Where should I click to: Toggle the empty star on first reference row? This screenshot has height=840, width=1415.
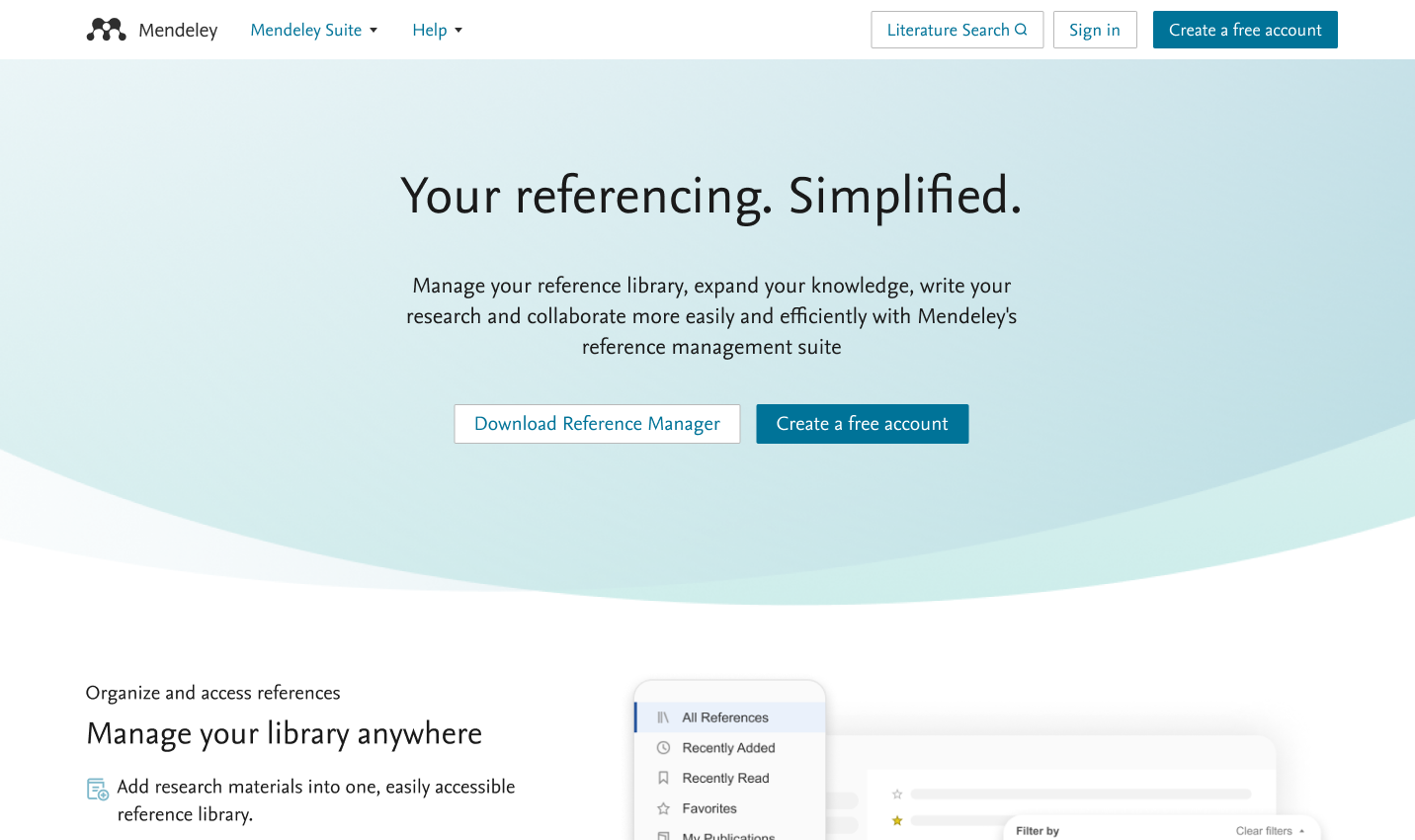click(897, 794)
